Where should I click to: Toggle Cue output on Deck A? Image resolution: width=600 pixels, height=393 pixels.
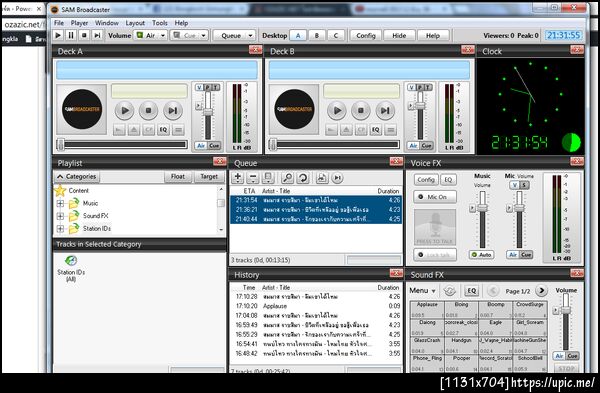tap(214, 145)
